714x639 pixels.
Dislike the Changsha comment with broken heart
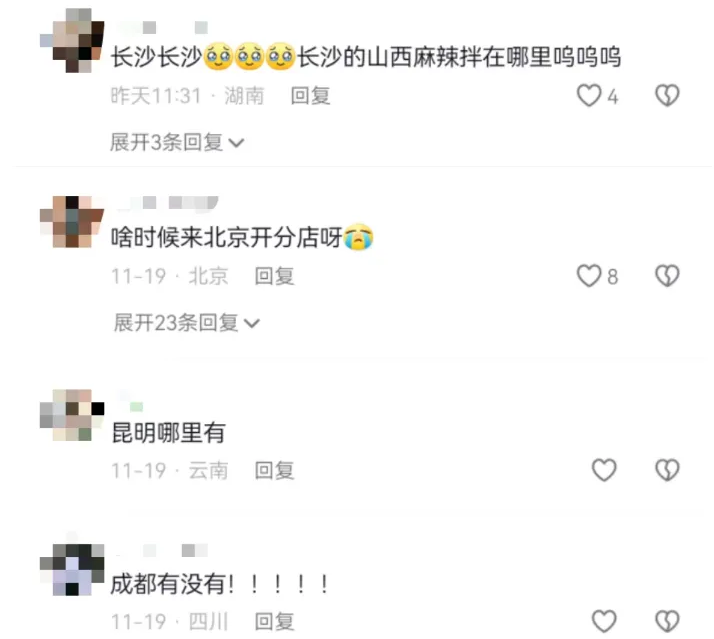(x=667, y=96)
